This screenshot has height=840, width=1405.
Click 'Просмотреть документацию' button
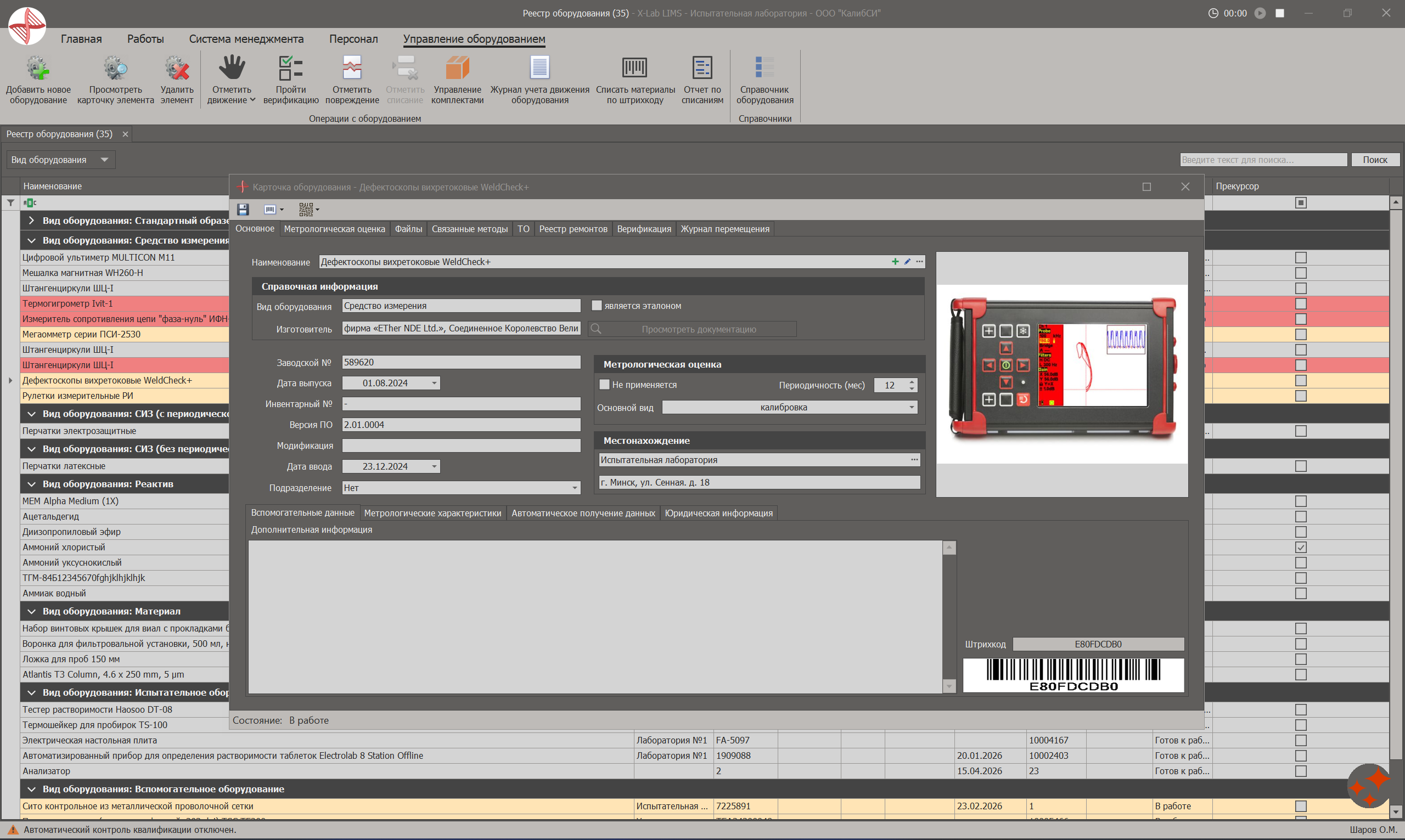(x=692, y=329)
